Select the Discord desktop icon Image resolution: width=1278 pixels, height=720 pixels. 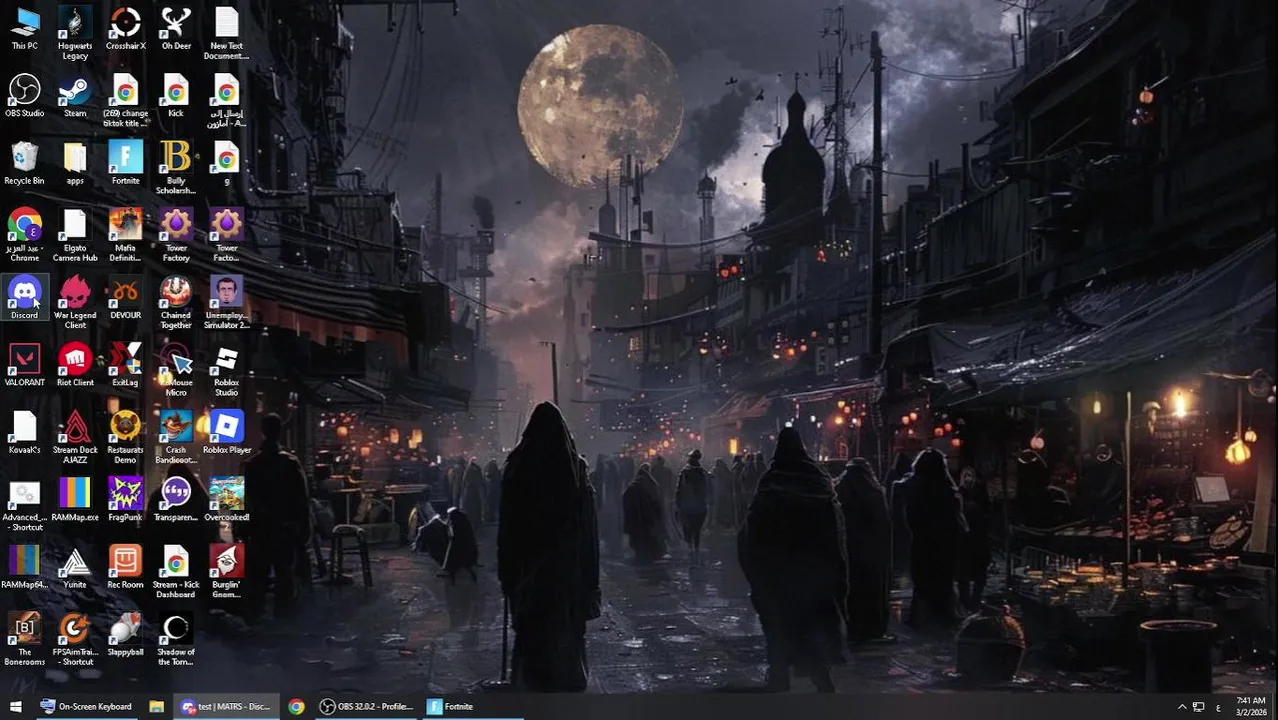[24, 298]
